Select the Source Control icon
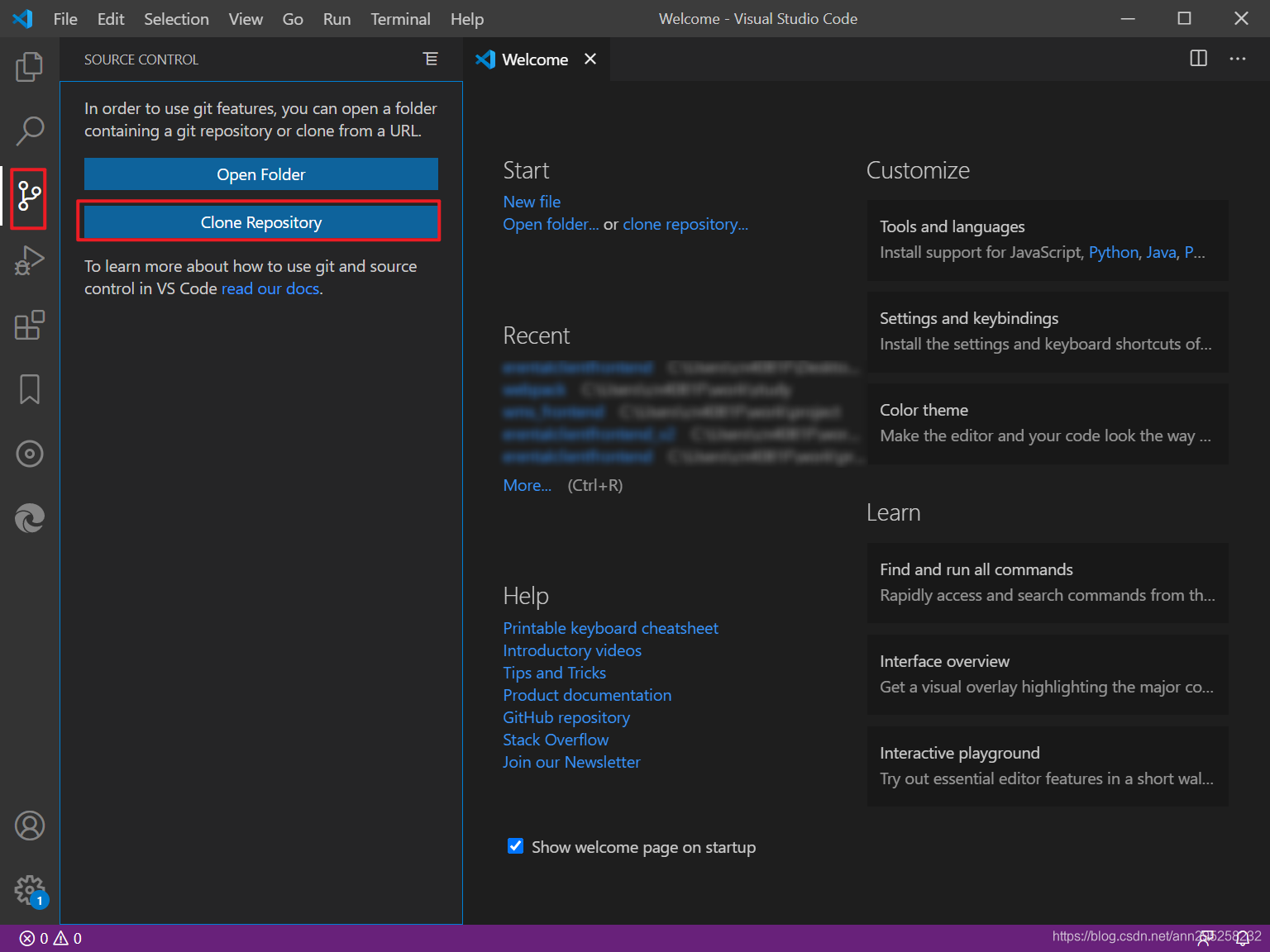 30,196
